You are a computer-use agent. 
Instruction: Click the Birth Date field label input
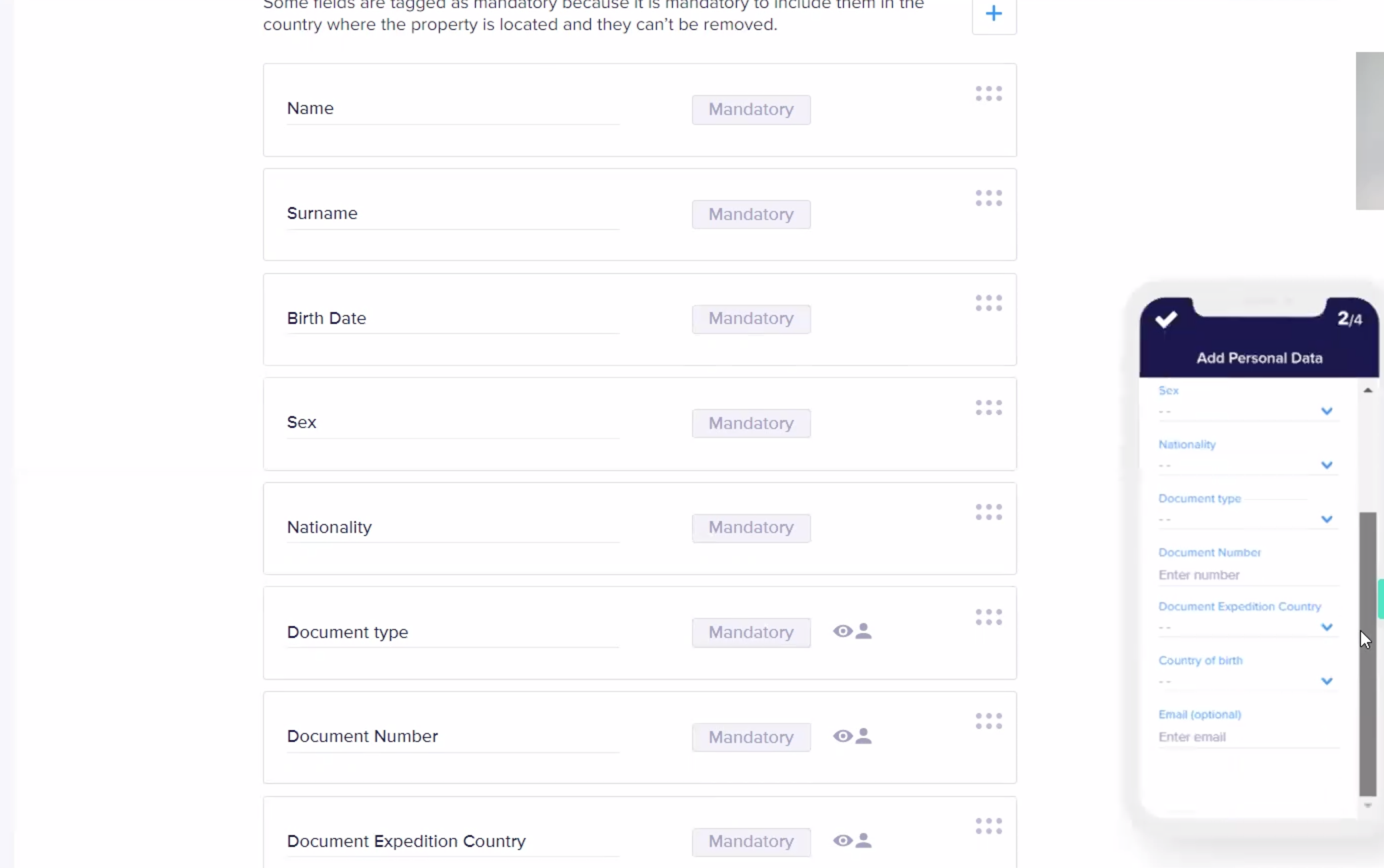click(x=453, y=318)
